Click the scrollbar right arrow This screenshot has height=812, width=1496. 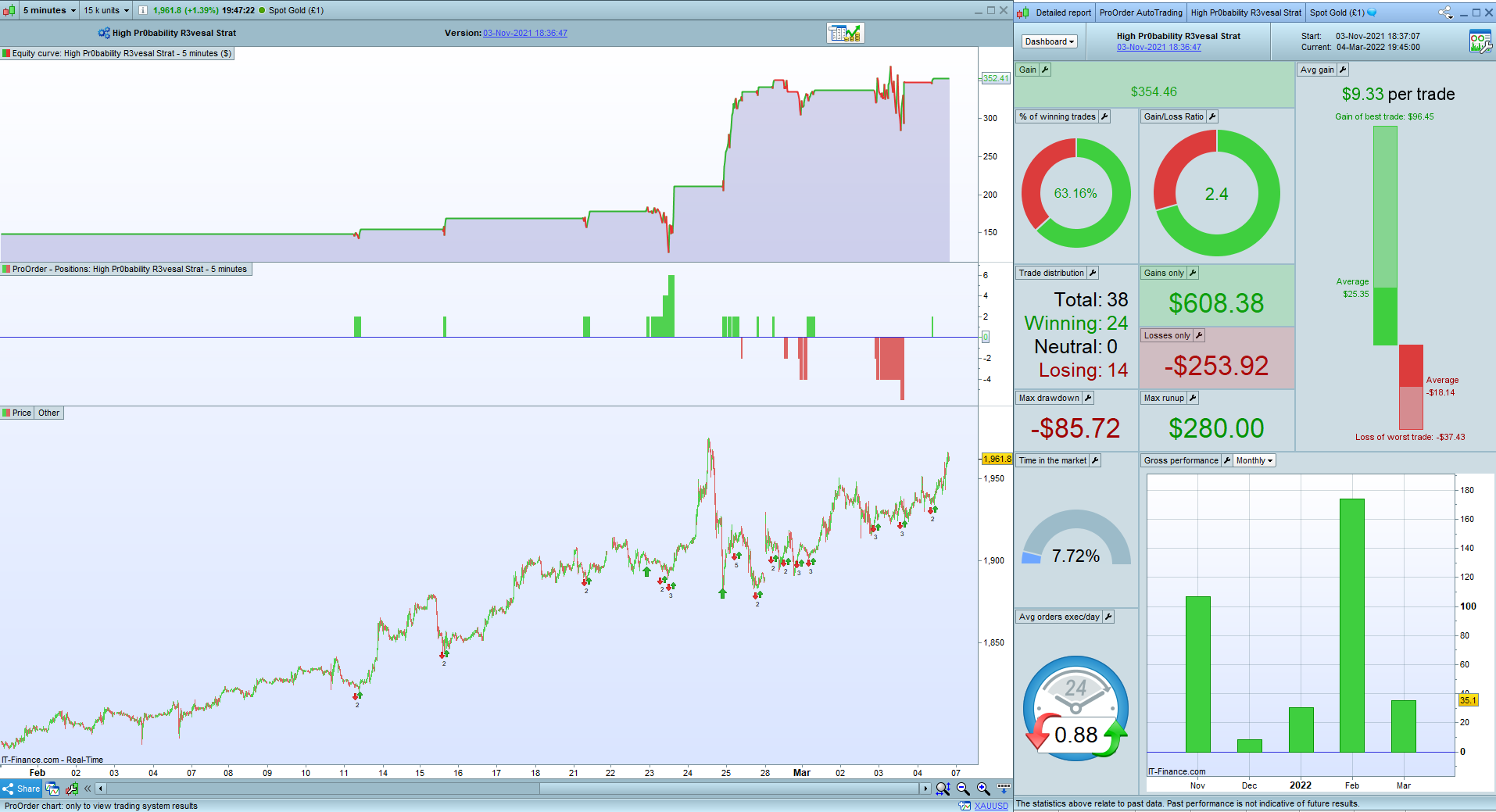pos(925,789)
